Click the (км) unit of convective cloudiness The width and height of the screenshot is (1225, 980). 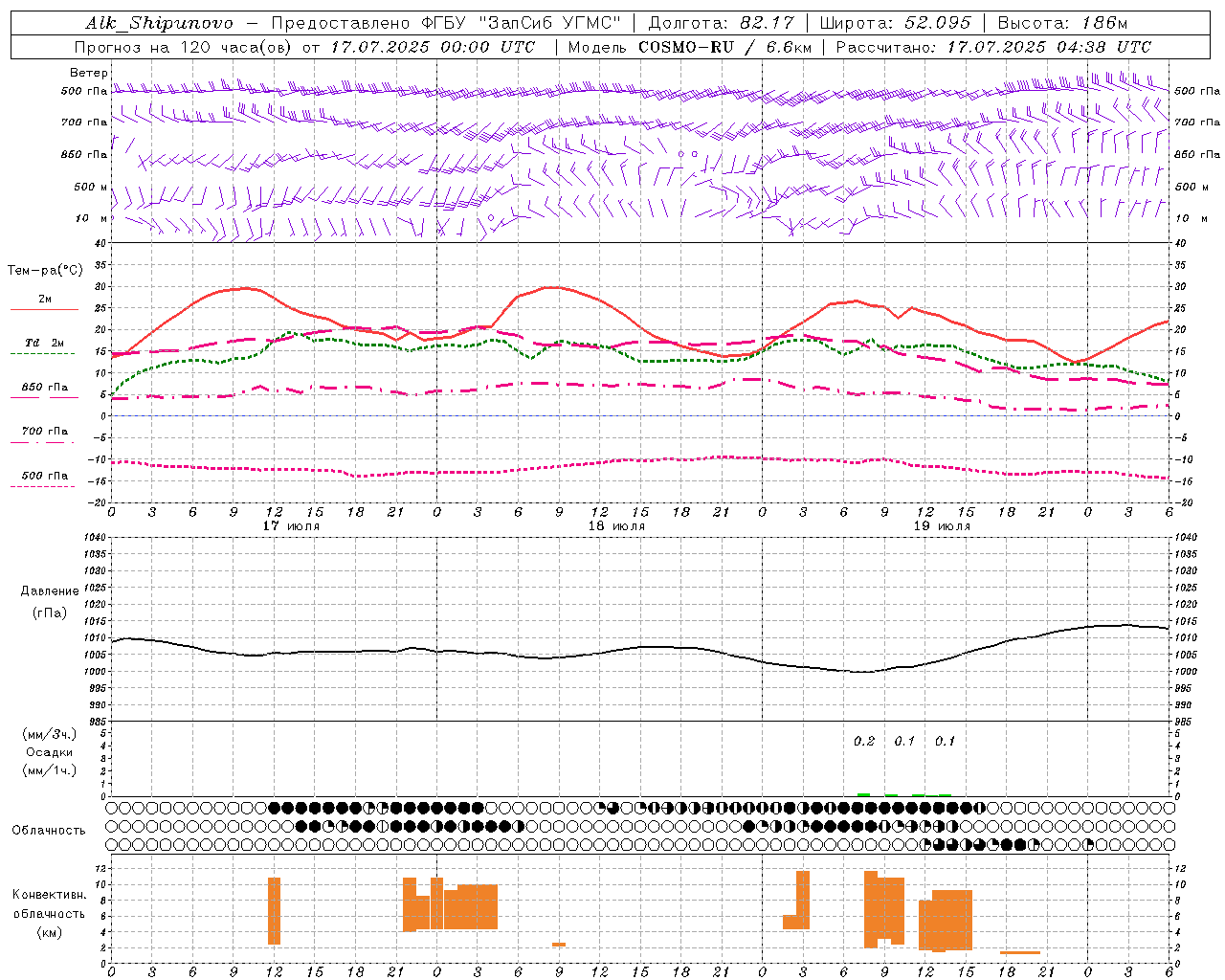click(x=49, y=932)
